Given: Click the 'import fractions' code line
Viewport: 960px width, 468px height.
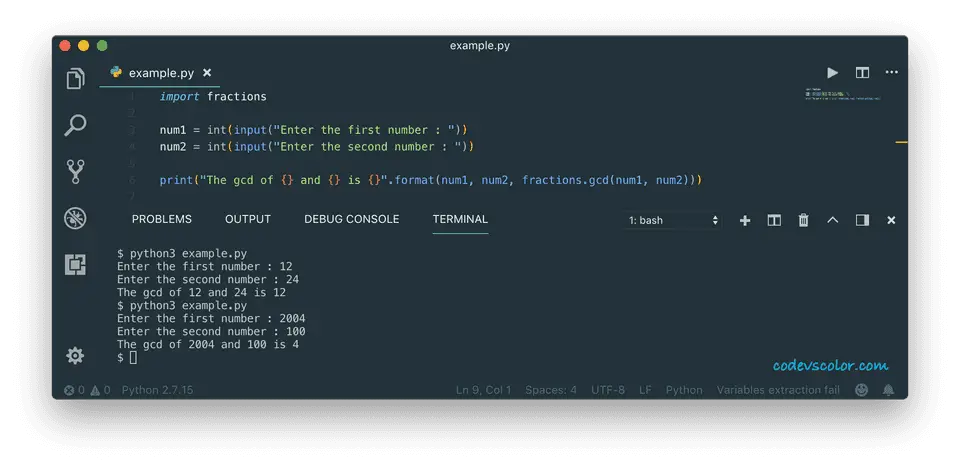Looking at the screenshot, I should pyautogui.click(x=213, y=97).
